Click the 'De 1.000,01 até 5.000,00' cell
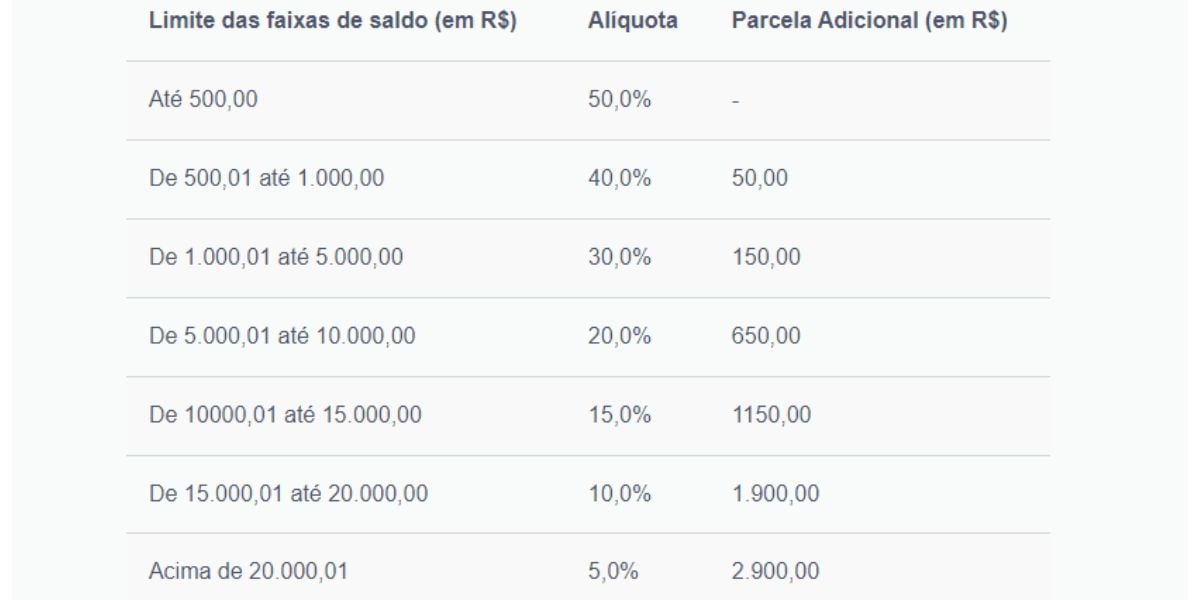 coord(276,257)
